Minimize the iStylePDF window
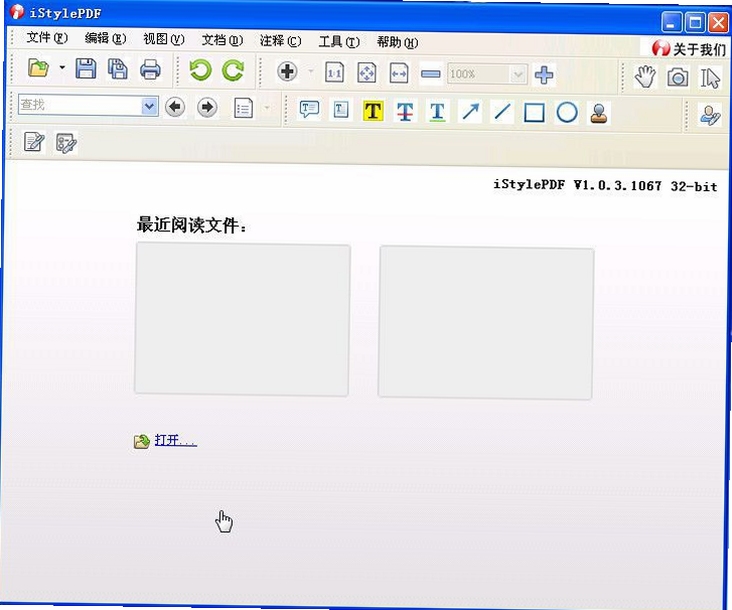The width and height of the screenshot is (732, 610). pyautogui.click(x=671, y=22)
